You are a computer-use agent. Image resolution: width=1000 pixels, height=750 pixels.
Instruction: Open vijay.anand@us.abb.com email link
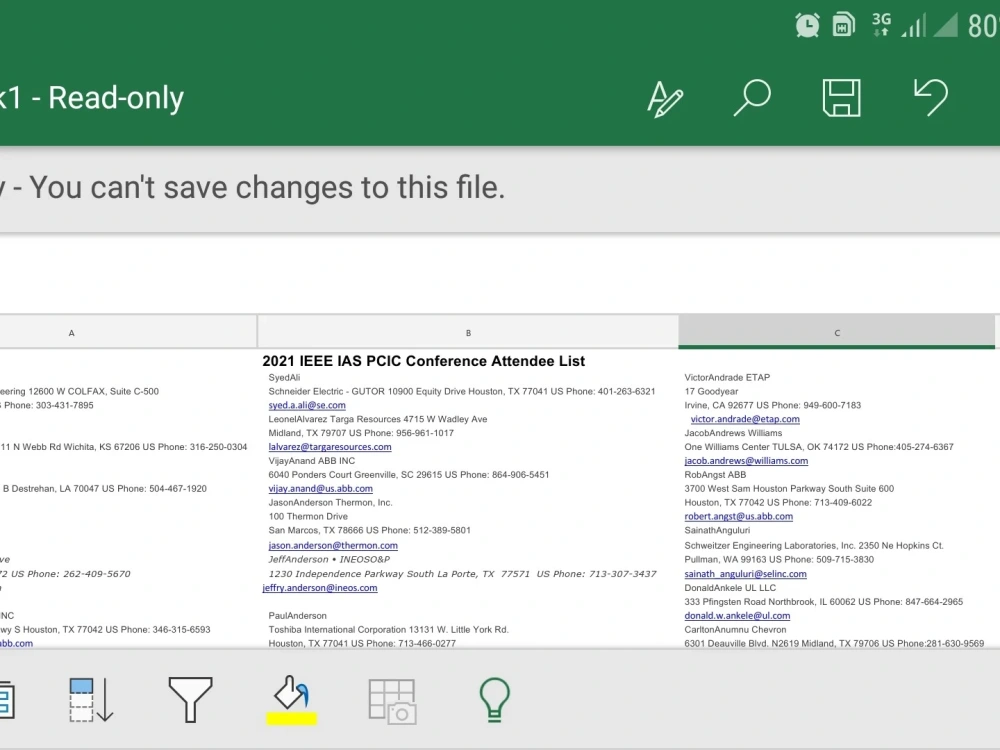[320, 489]
